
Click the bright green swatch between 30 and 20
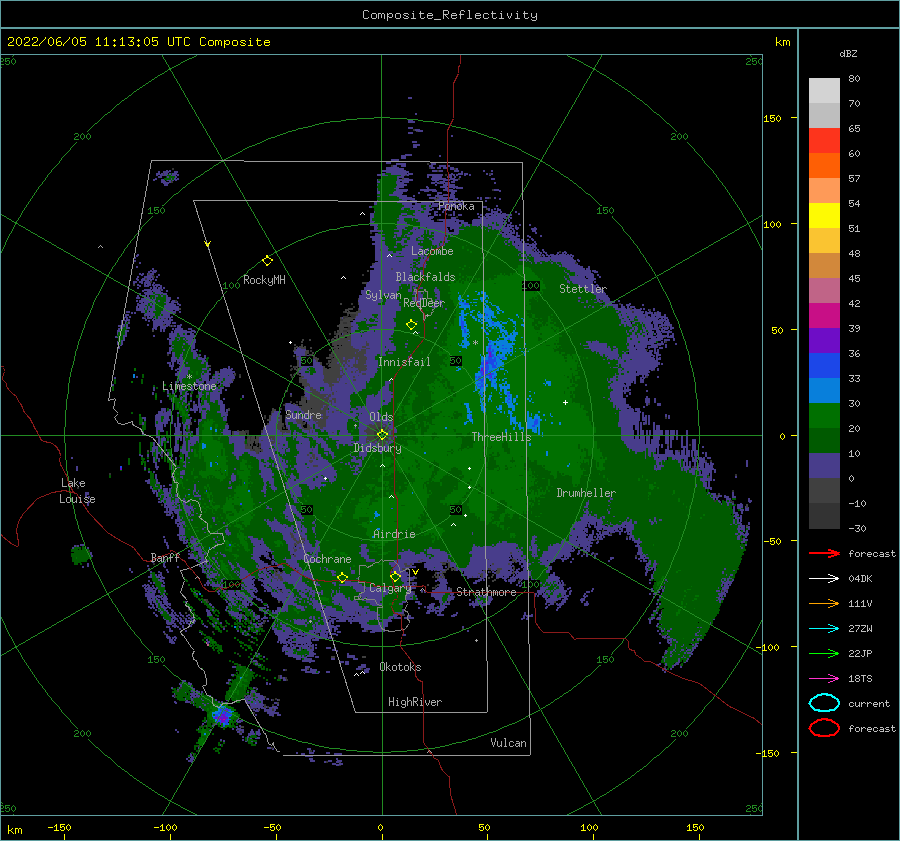pos(824,415)
